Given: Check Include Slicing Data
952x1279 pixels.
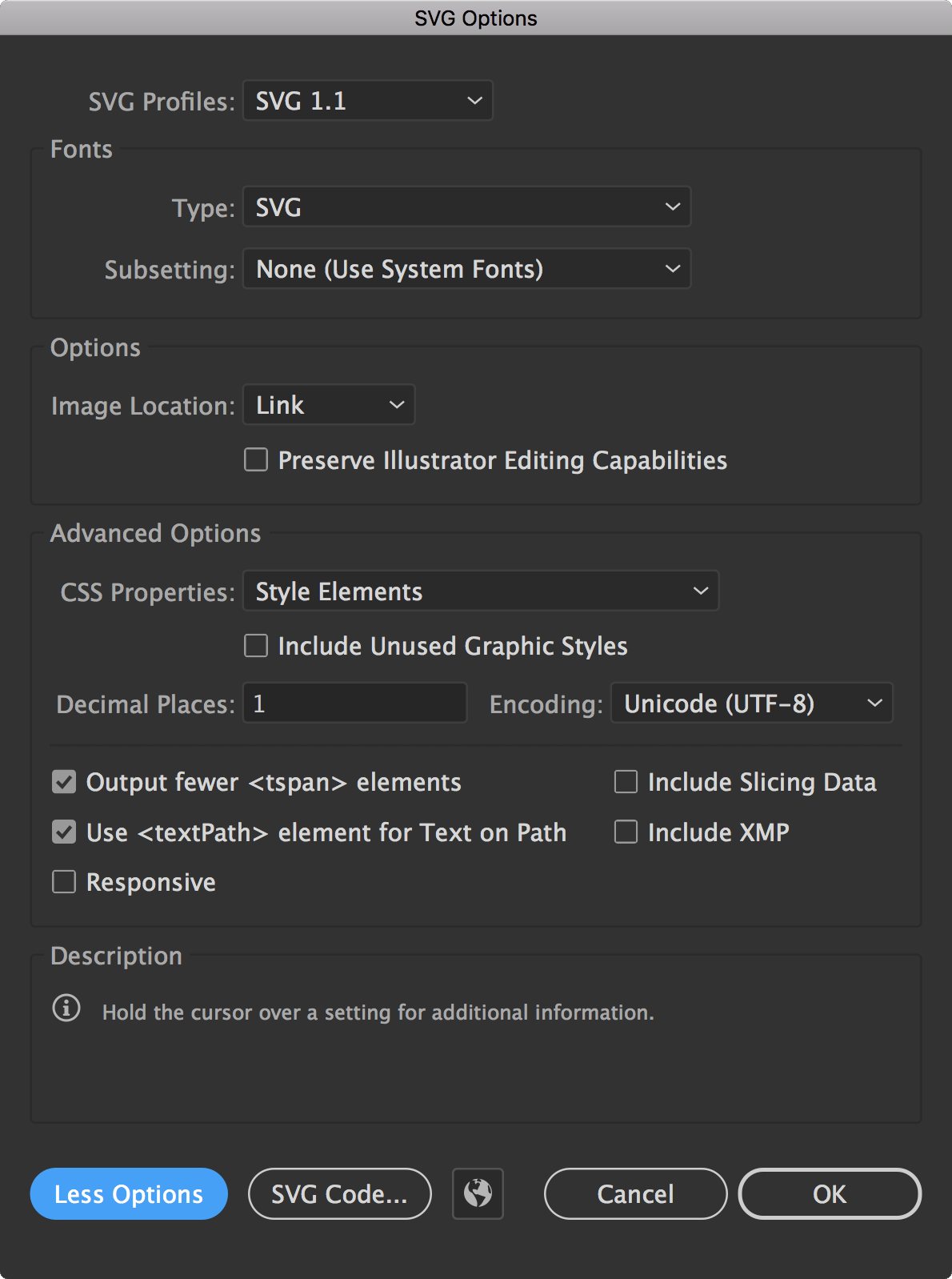Looking at the screenshot, I should [x=626, y=782].
